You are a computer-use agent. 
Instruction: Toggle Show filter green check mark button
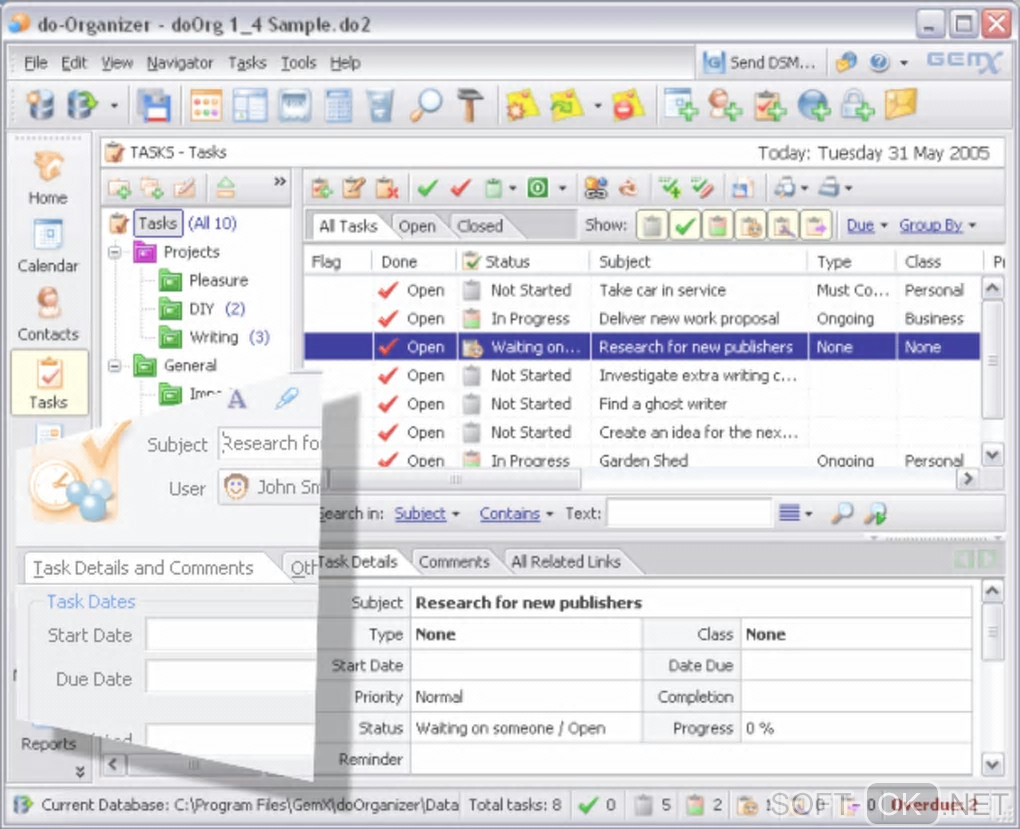pyautogui.click(x=684, y=226)
